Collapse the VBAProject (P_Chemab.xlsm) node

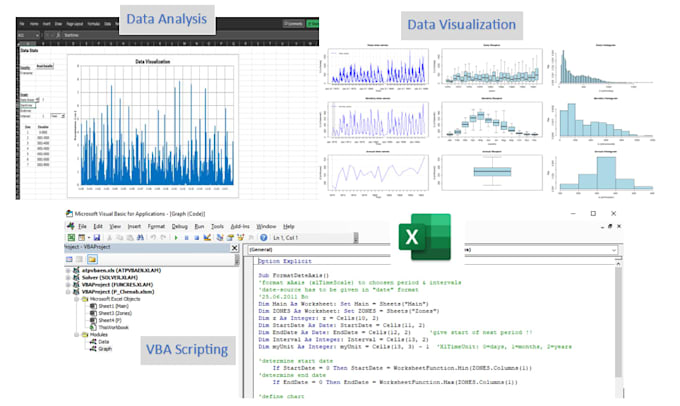(68, 292)
